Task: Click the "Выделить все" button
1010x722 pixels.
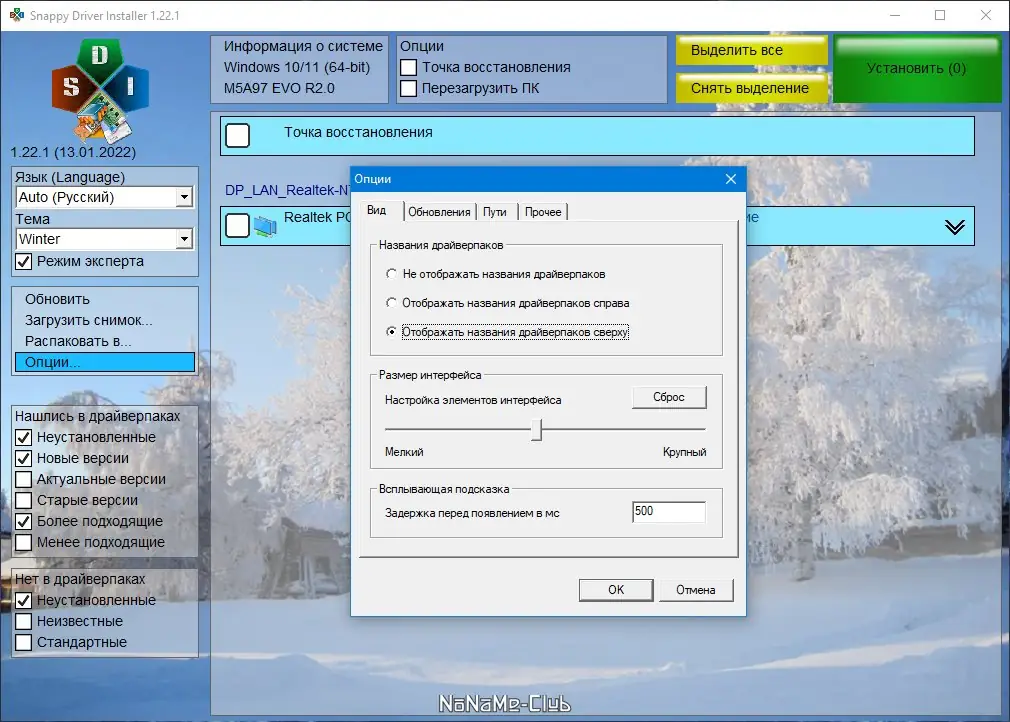Action: (x=751, y=50)
